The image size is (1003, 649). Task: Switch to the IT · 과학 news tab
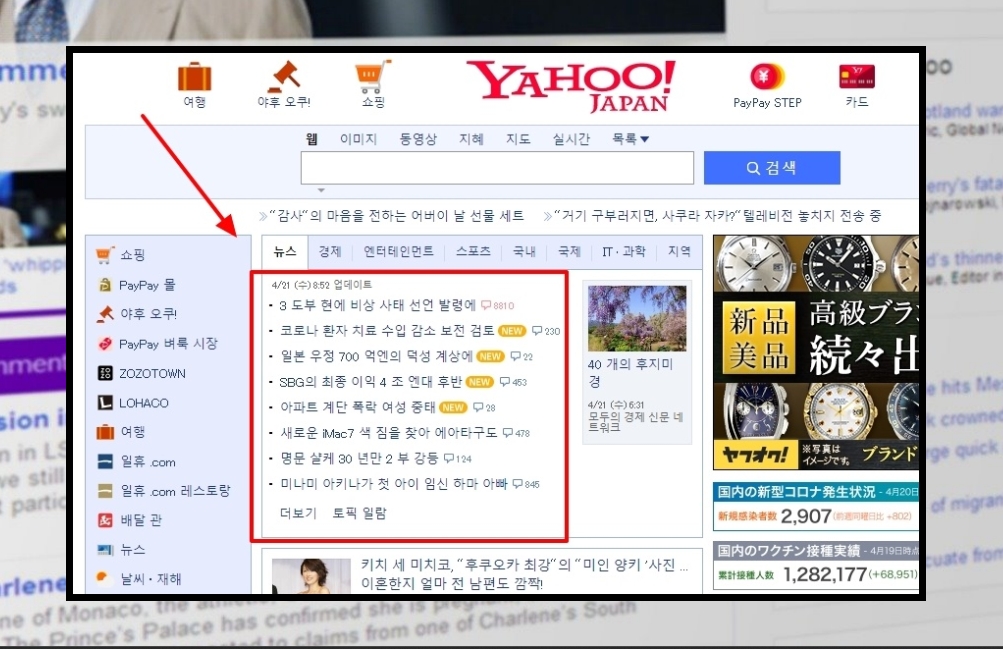(624, 251)
